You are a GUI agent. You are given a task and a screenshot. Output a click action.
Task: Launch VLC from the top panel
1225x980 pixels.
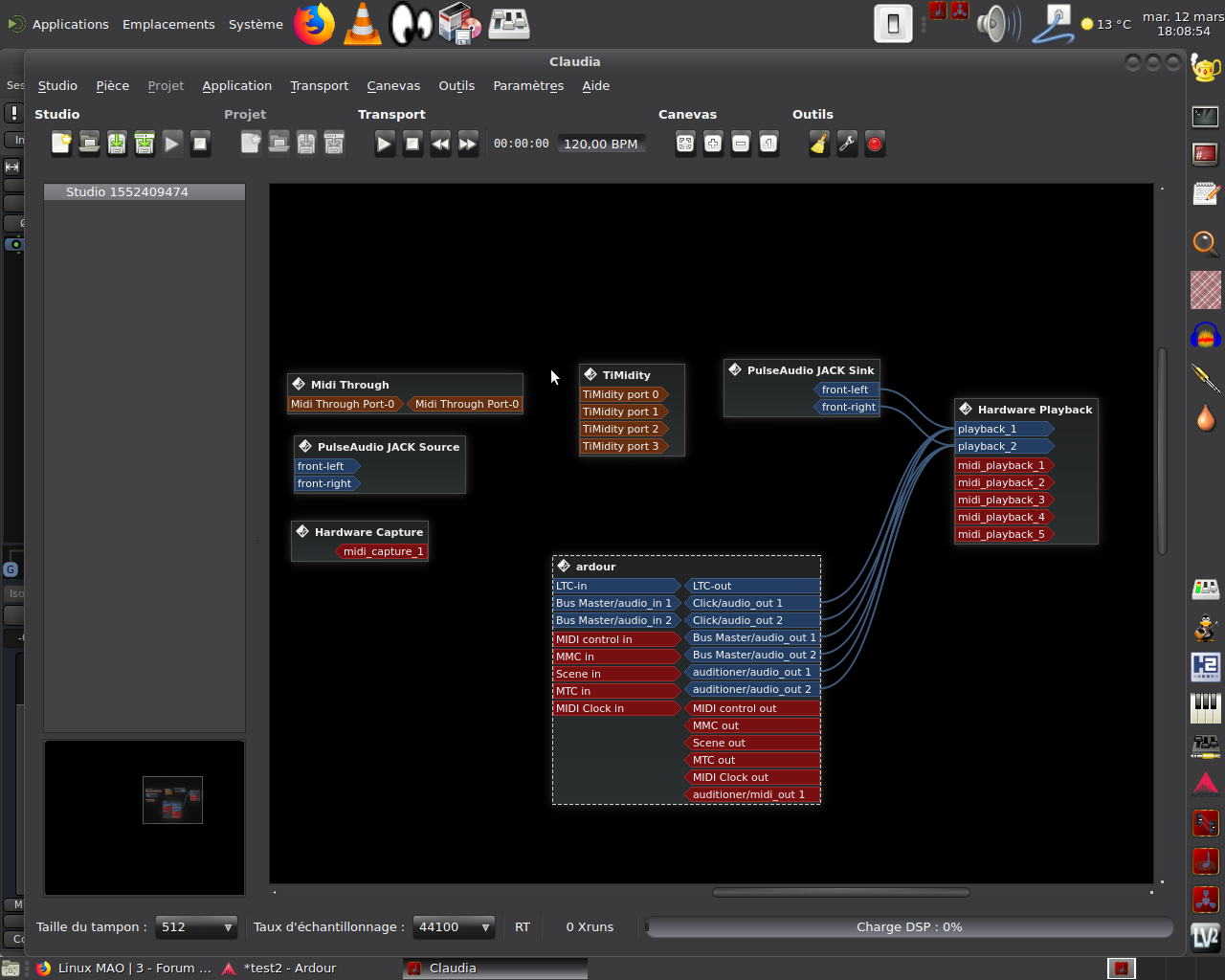click(x=362, y=24)
